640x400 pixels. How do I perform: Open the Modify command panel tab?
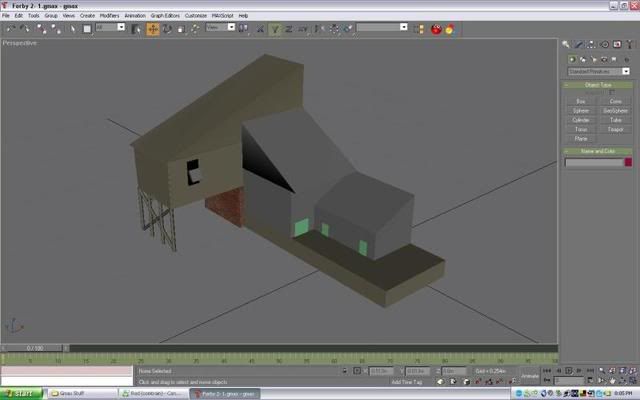point(578,44)
